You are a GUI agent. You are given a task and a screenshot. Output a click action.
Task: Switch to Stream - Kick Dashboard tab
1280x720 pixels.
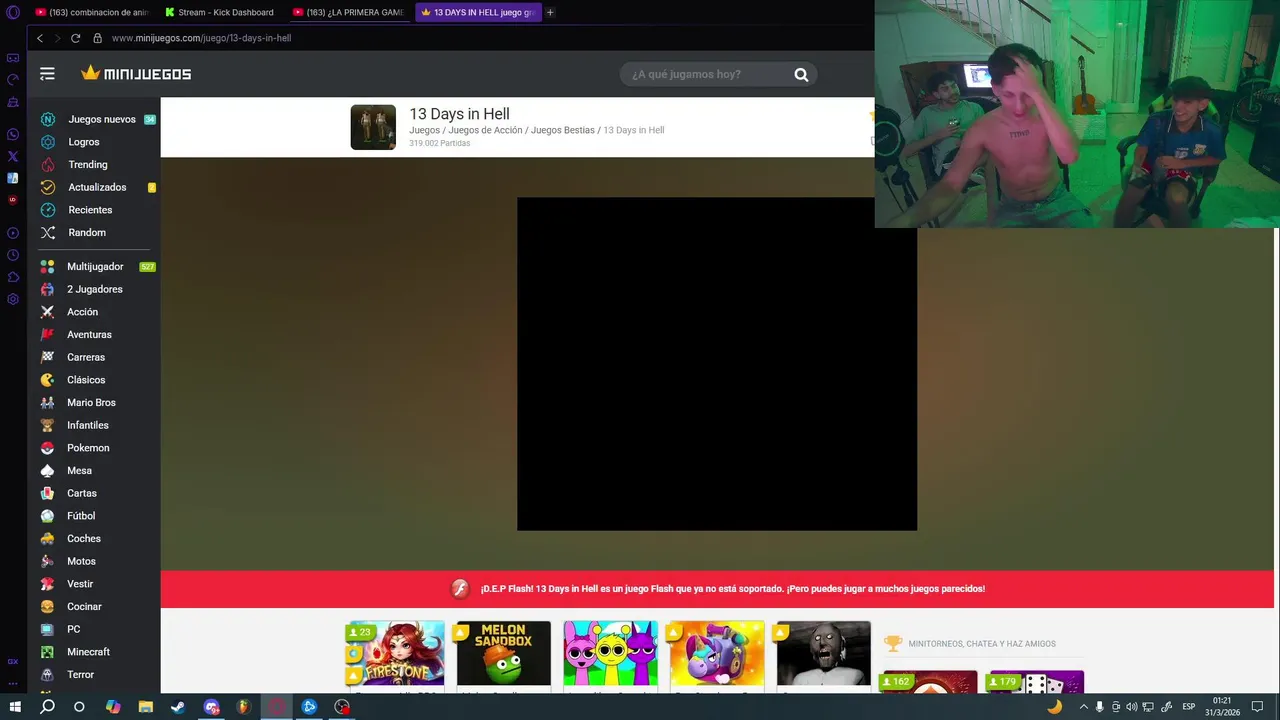point(220,12)
